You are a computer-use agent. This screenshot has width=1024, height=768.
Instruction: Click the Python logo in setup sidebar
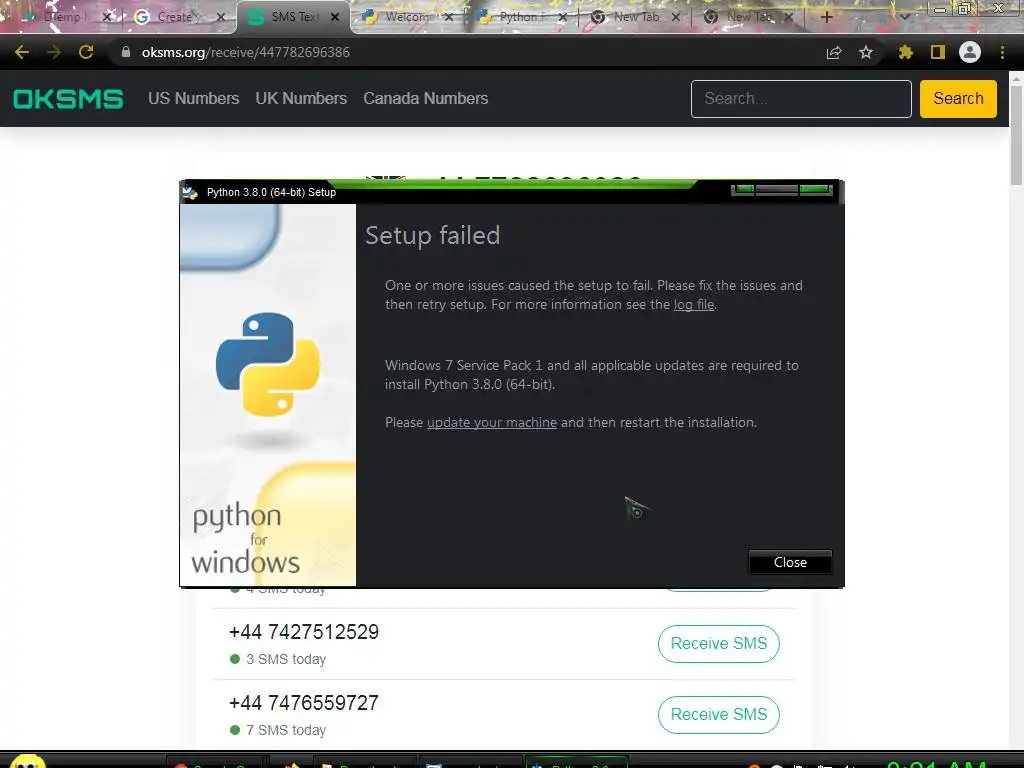[268, 364]
